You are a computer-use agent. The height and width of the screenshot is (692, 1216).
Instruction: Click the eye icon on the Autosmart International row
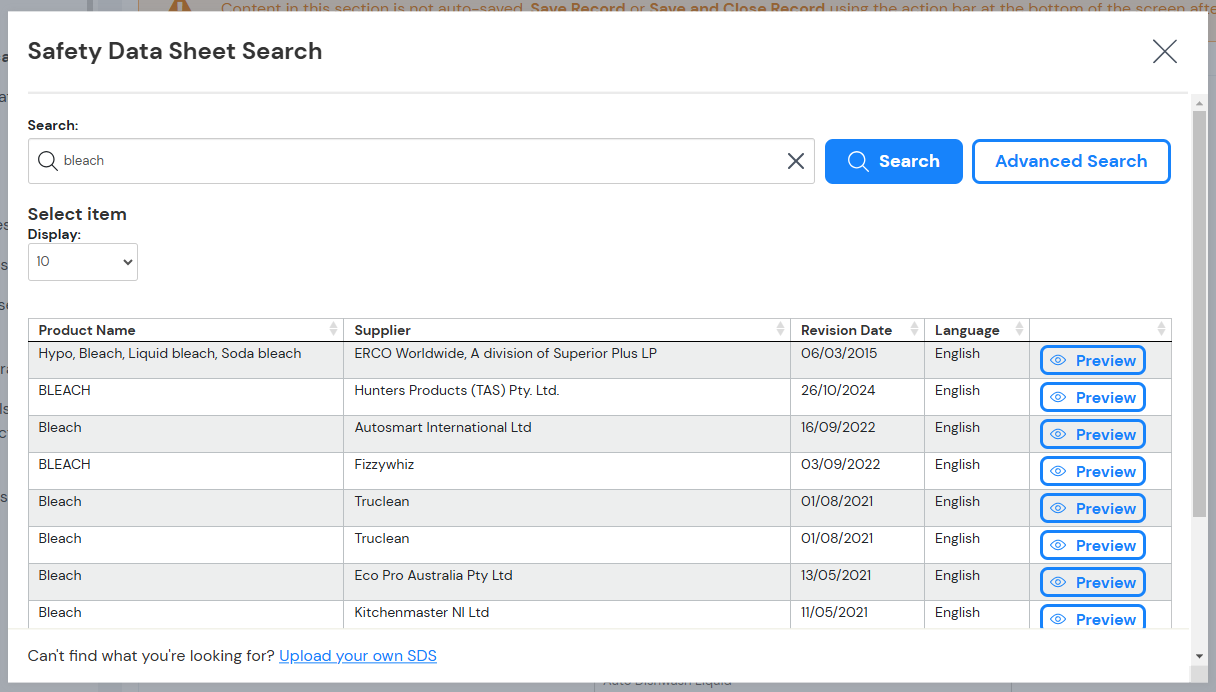click(1058, 434)
